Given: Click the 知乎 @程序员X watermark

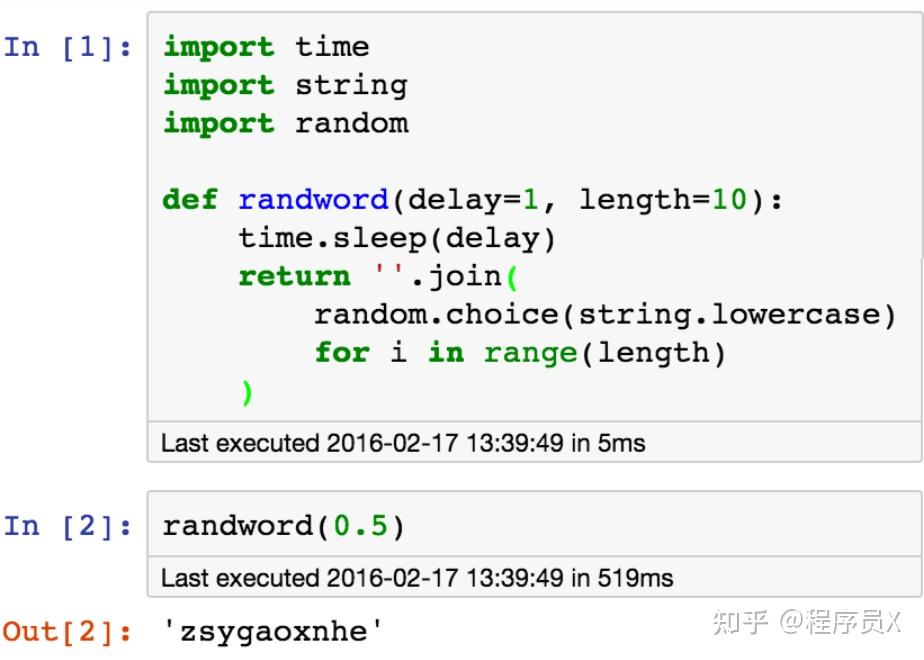Looking at the screenshot, I should coord(806,622).
